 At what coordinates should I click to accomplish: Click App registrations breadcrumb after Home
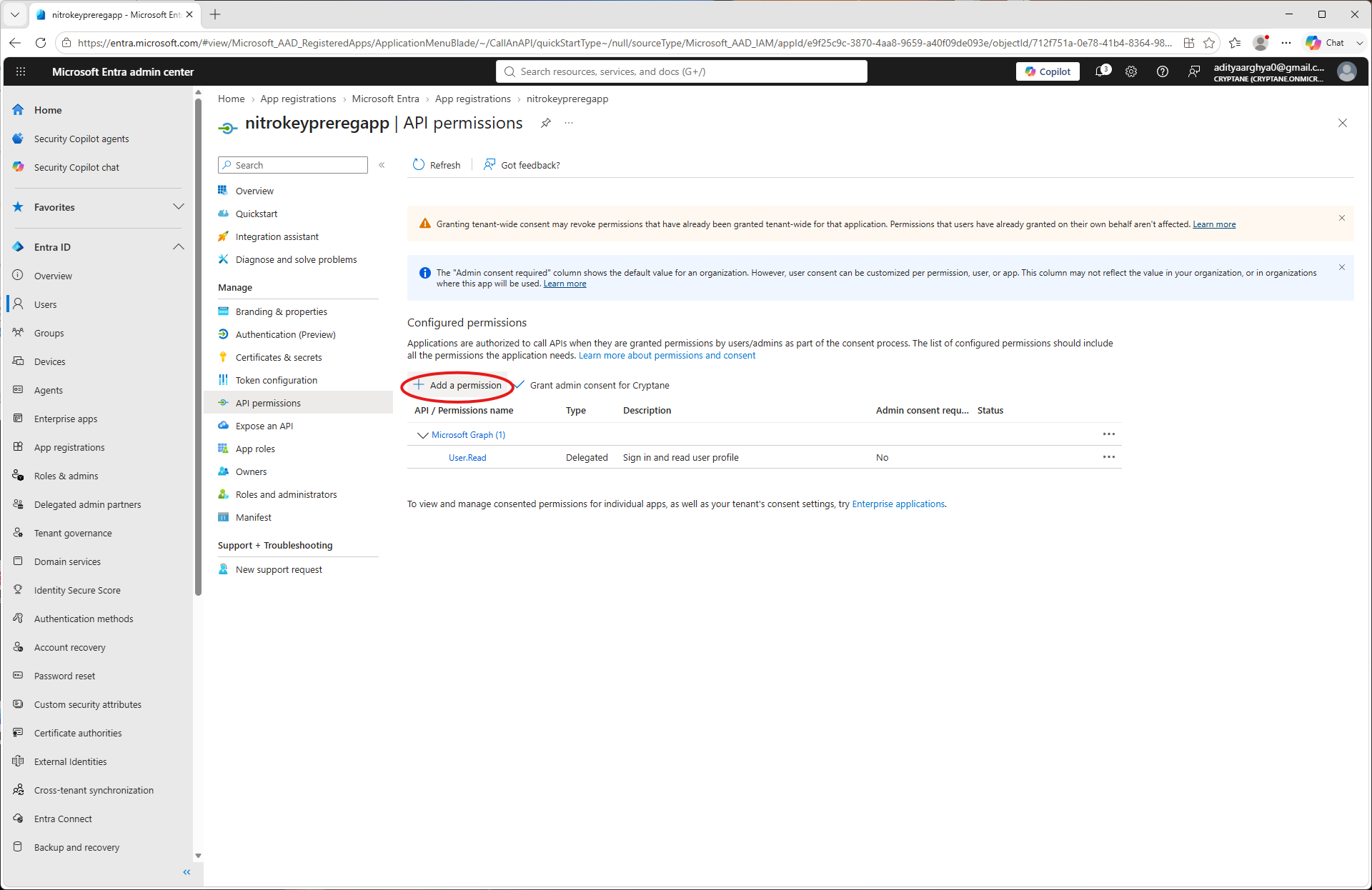pos(298,99)
